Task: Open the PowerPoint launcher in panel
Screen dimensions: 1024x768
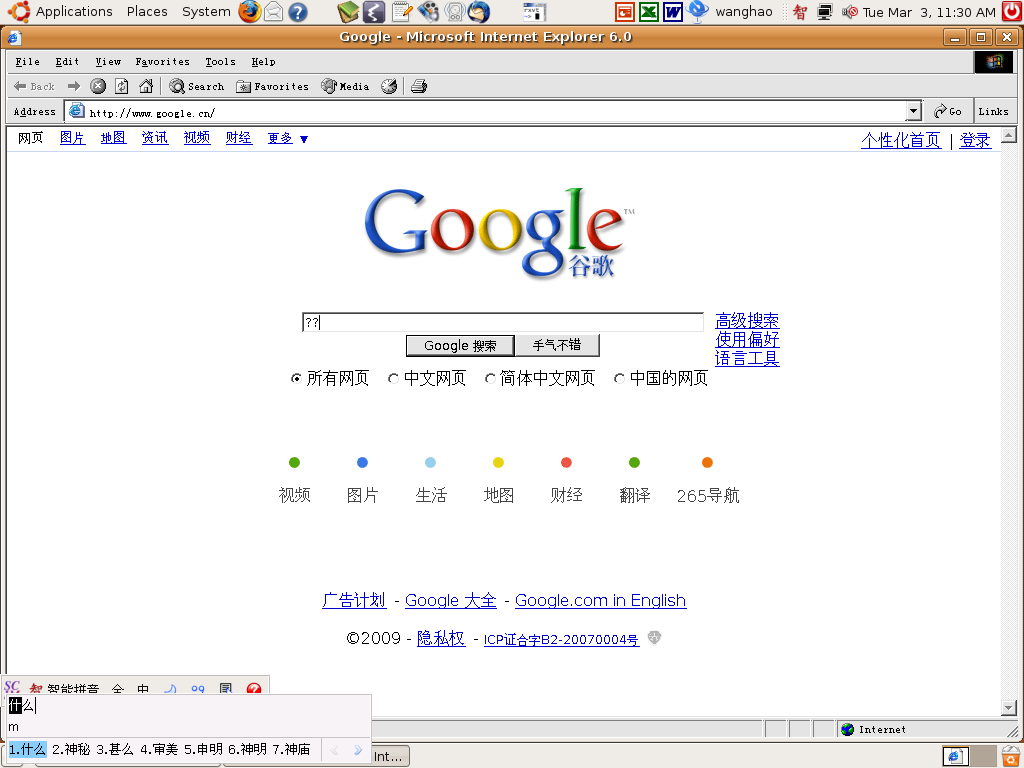Action: (625, 12)
